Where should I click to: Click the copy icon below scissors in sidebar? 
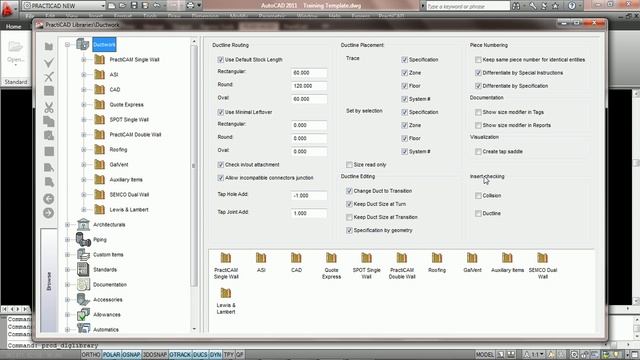click(x=49, y=122)
